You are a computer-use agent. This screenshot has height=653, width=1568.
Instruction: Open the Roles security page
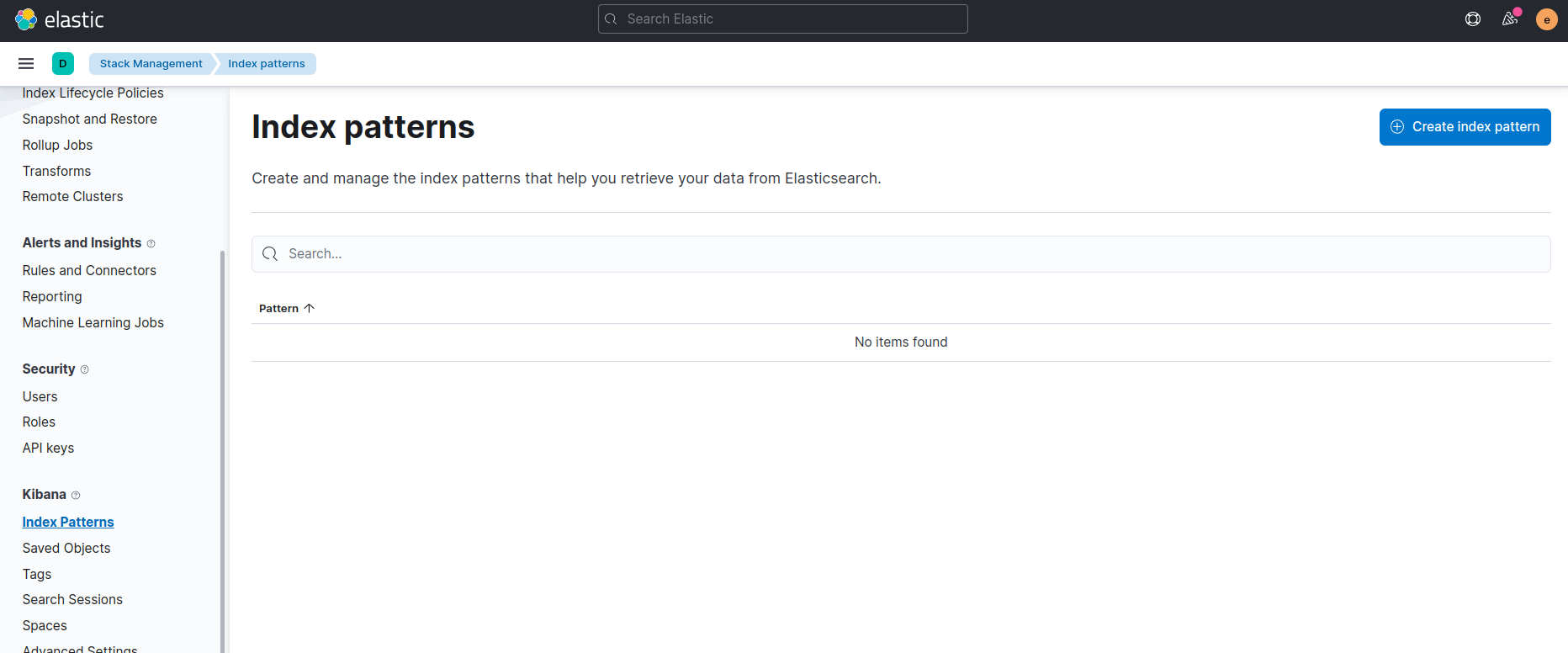pyautogui.click(x=39, y=422)
